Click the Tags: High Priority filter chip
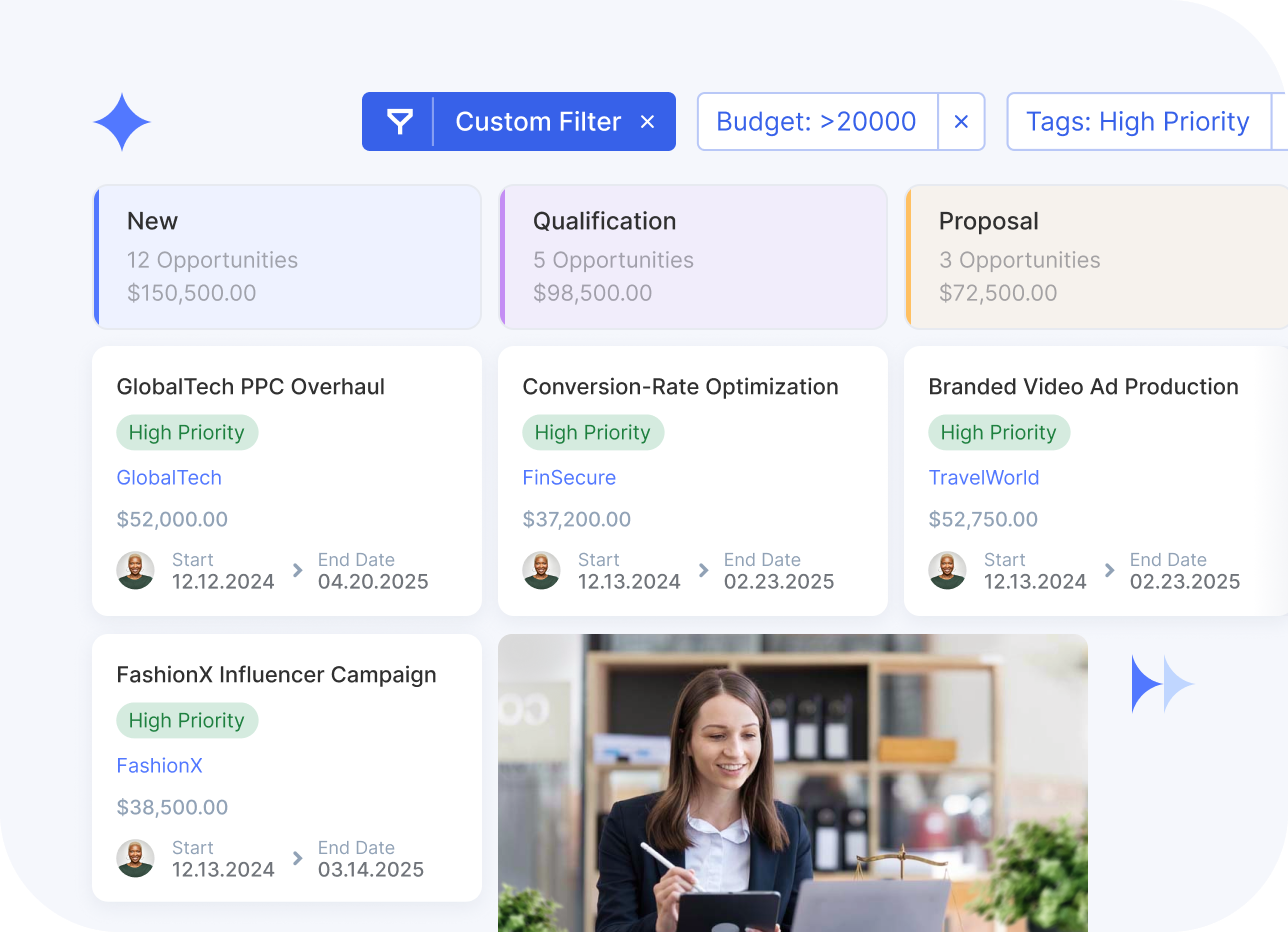 [1137, 122]
